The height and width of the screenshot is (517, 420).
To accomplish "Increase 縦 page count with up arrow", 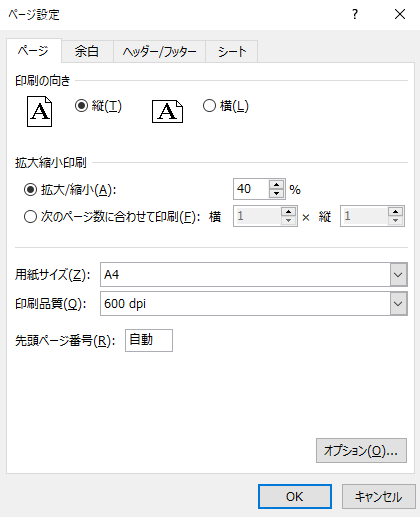I will 396,212.
